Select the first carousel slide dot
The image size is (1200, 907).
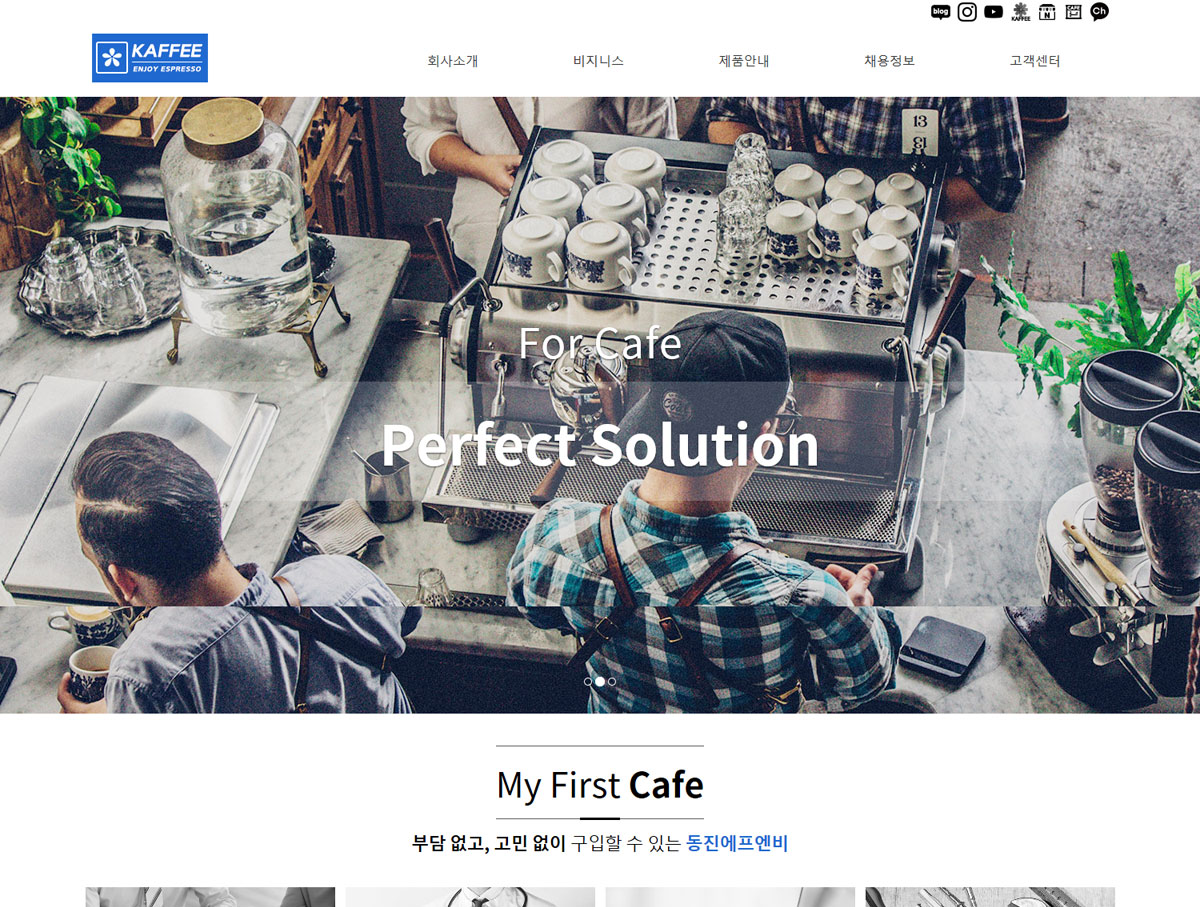tap(588, 681)
